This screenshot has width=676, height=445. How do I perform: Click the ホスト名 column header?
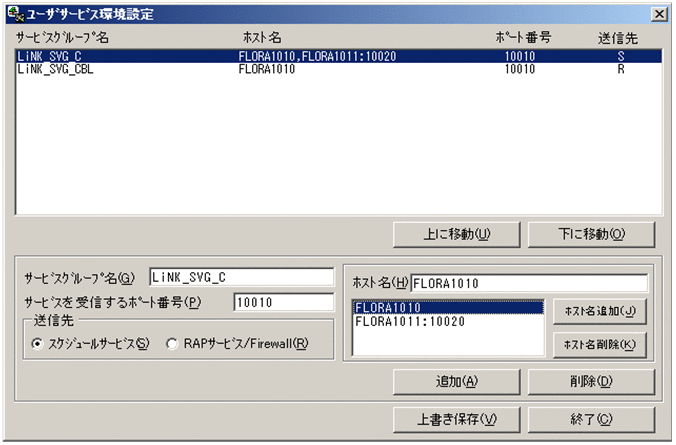click(262, 38)
